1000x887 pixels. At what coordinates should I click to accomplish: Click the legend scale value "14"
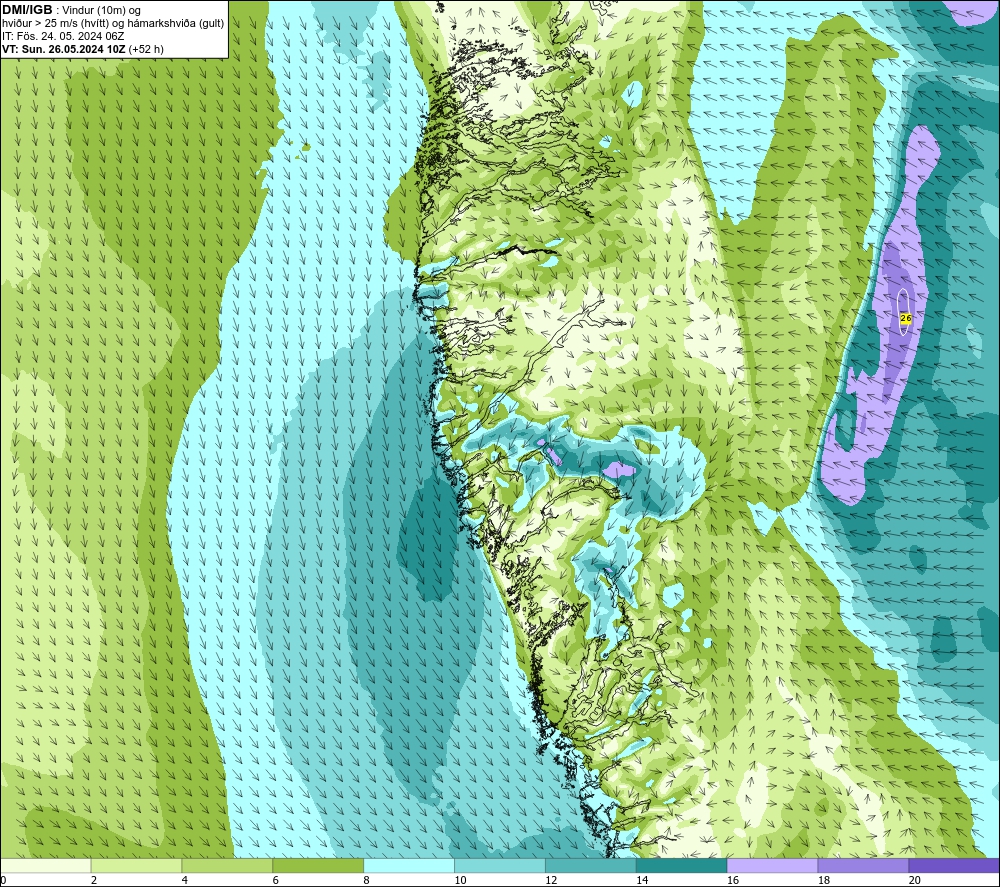pyautogui.click(x=642, y=880)
